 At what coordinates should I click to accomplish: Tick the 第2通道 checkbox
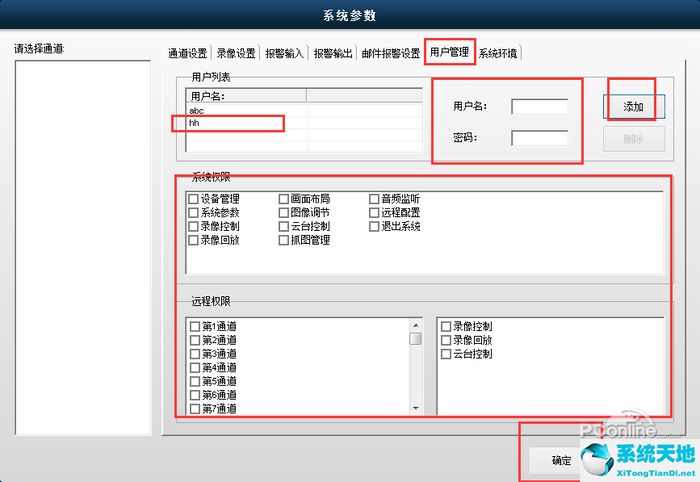pos(195,340)
